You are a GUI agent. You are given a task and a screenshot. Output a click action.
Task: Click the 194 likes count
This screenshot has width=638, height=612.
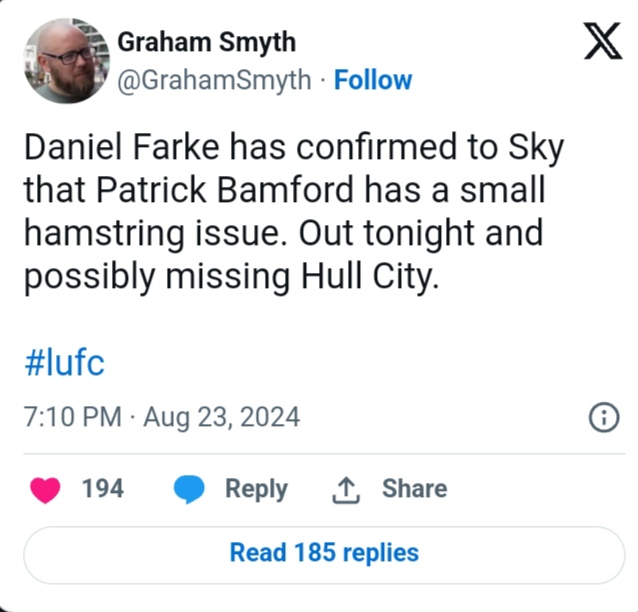[x=102, y=489]
